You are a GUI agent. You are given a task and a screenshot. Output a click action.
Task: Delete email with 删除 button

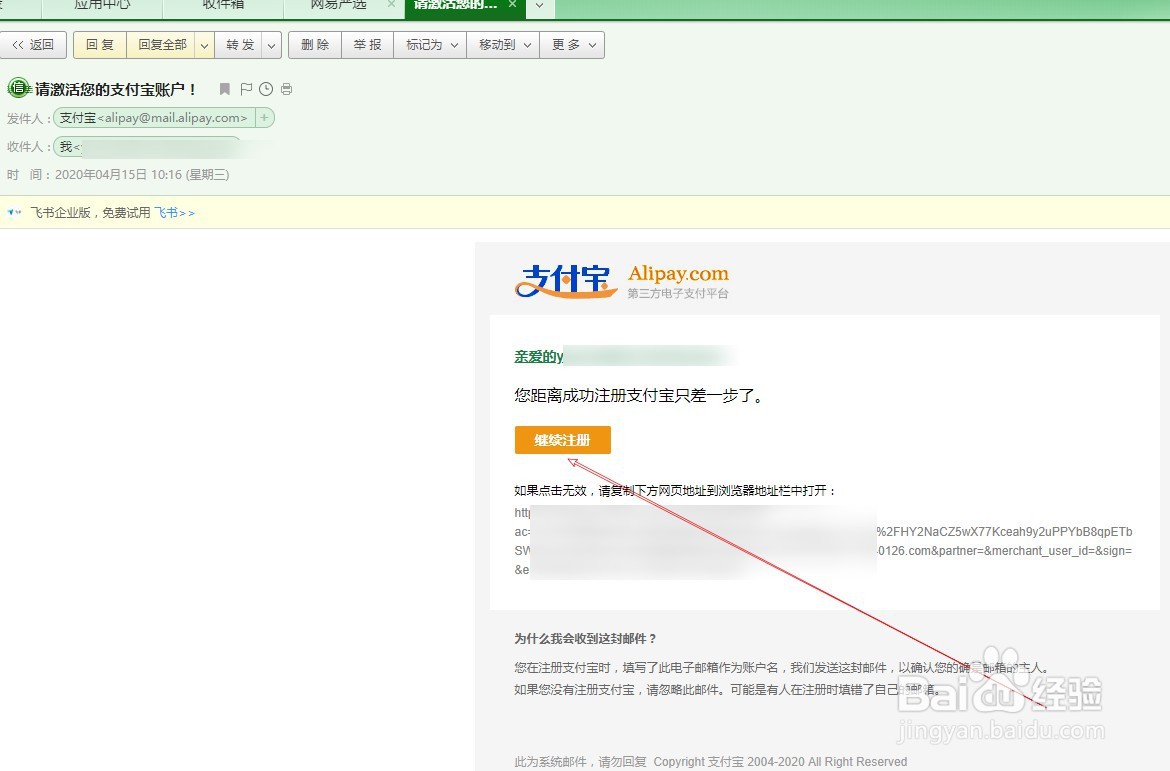[x=315, y=46]
